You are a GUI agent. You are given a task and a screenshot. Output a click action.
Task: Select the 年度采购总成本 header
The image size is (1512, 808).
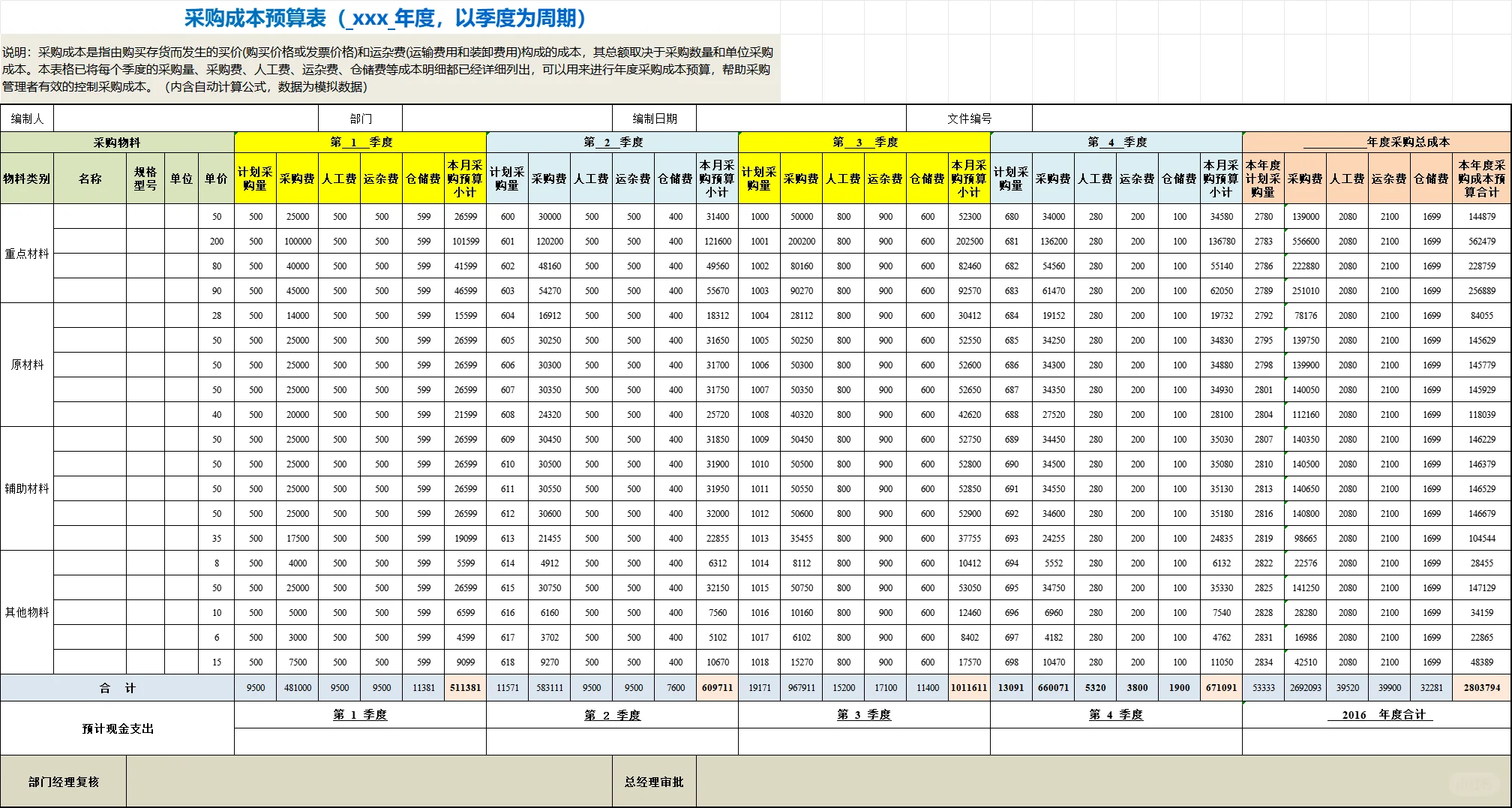tap(1377, 143)
